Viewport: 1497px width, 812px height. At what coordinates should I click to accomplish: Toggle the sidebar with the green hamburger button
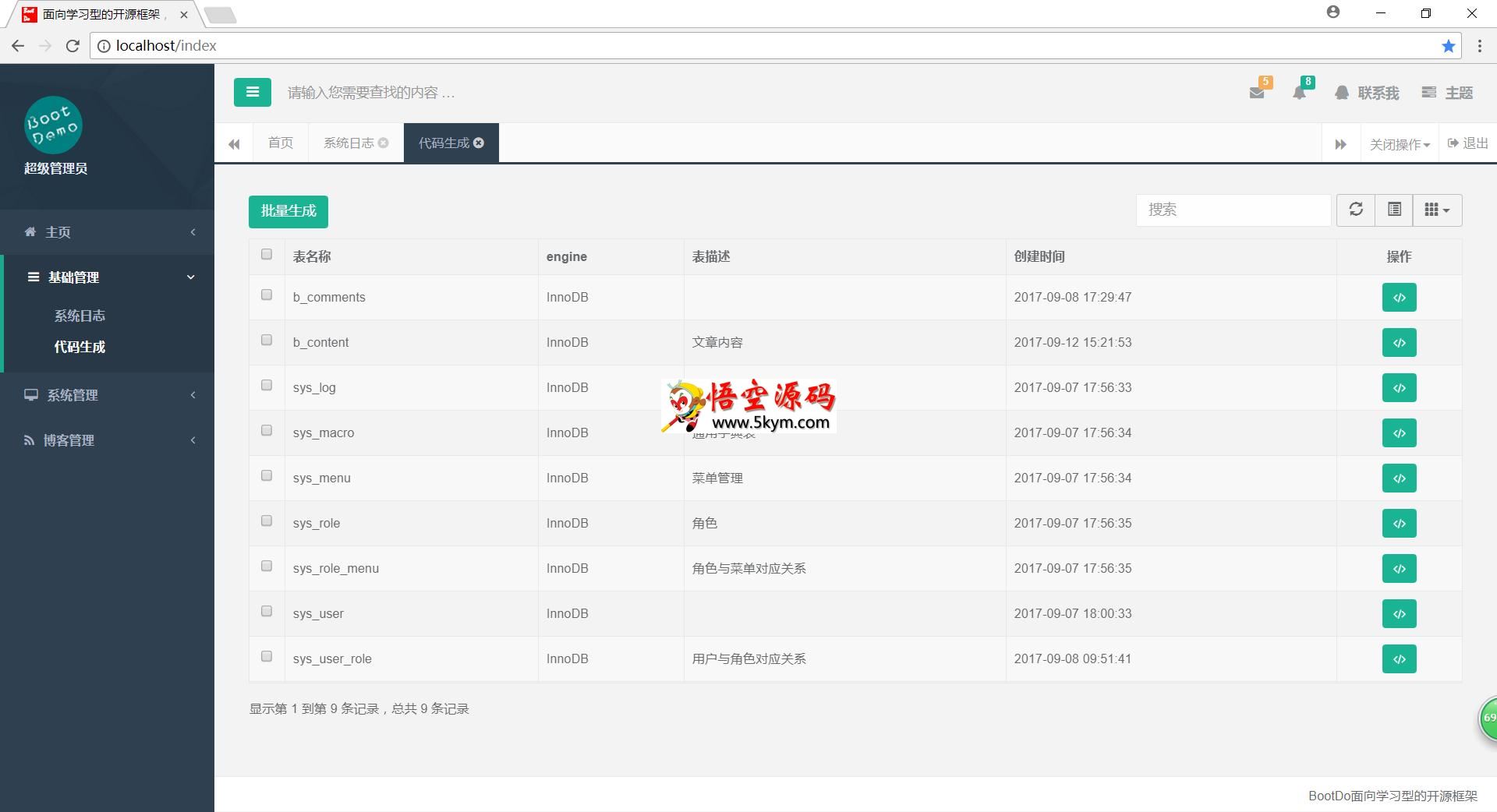coord(252,92)
